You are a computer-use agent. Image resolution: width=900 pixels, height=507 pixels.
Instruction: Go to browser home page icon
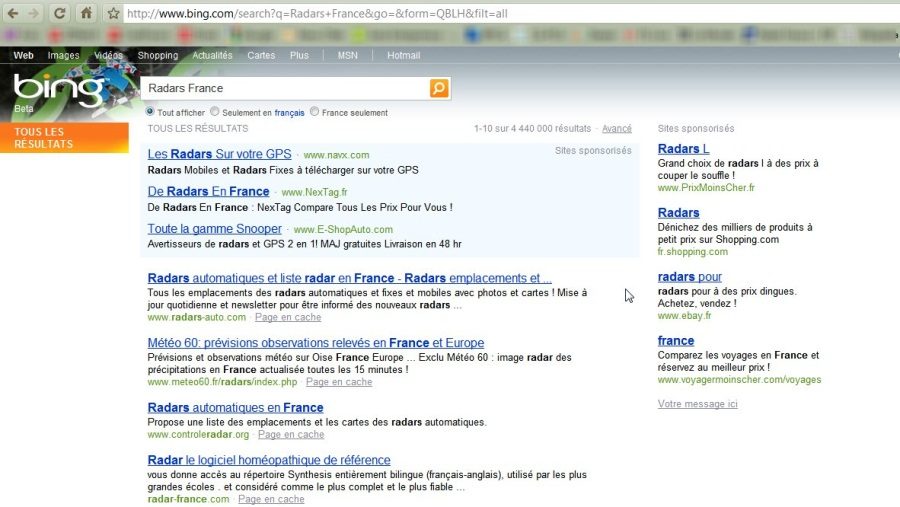[x=87, y=13]
